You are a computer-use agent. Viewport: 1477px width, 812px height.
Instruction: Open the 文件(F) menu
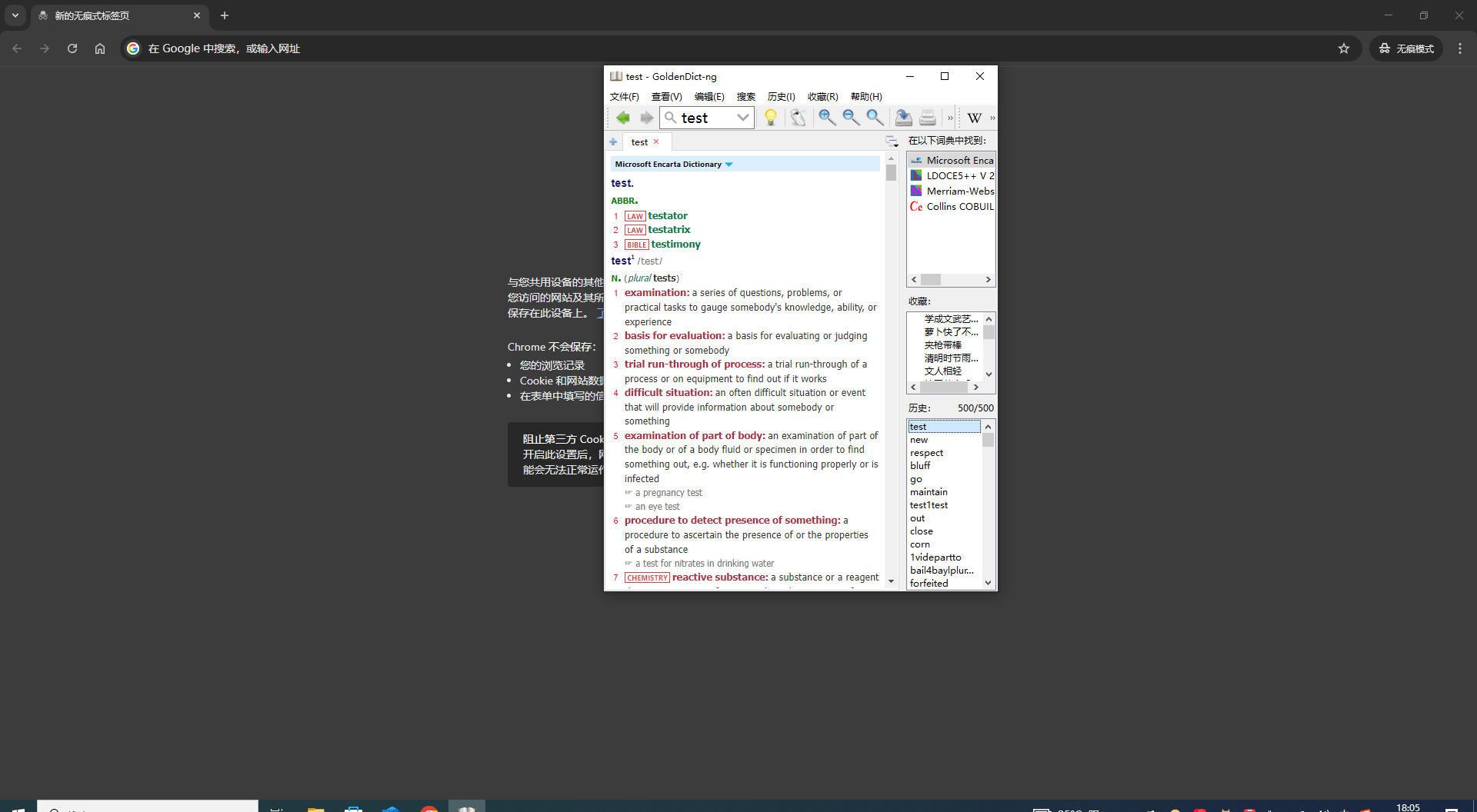coord(624,97)
